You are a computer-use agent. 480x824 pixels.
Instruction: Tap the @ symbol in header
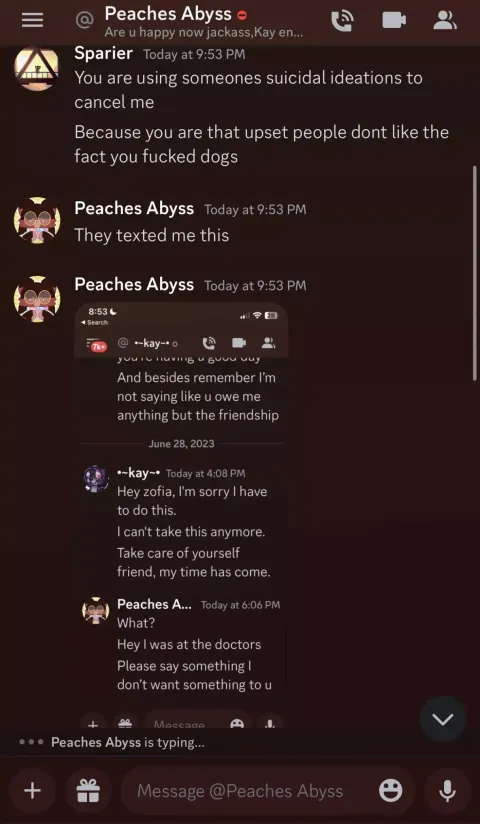[x=84, y=20]
